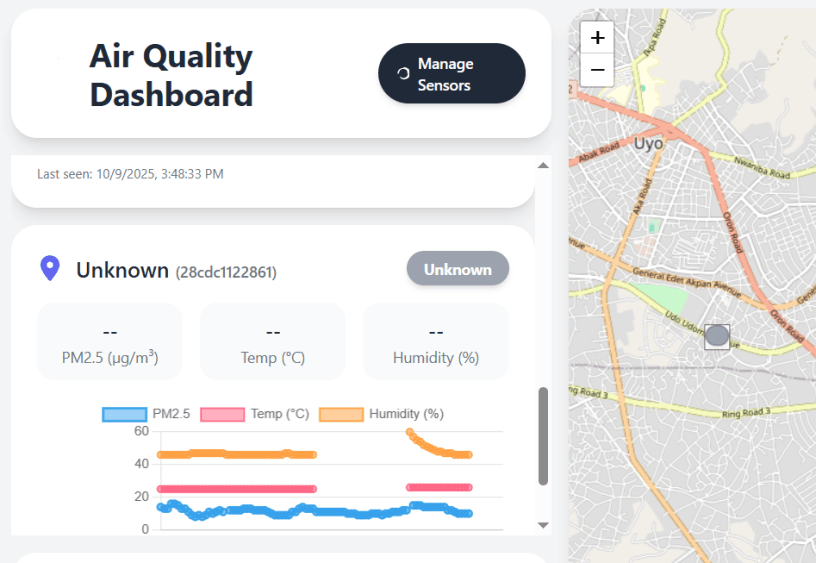Click the Aka Road label on the map

[x=642, y=197]
